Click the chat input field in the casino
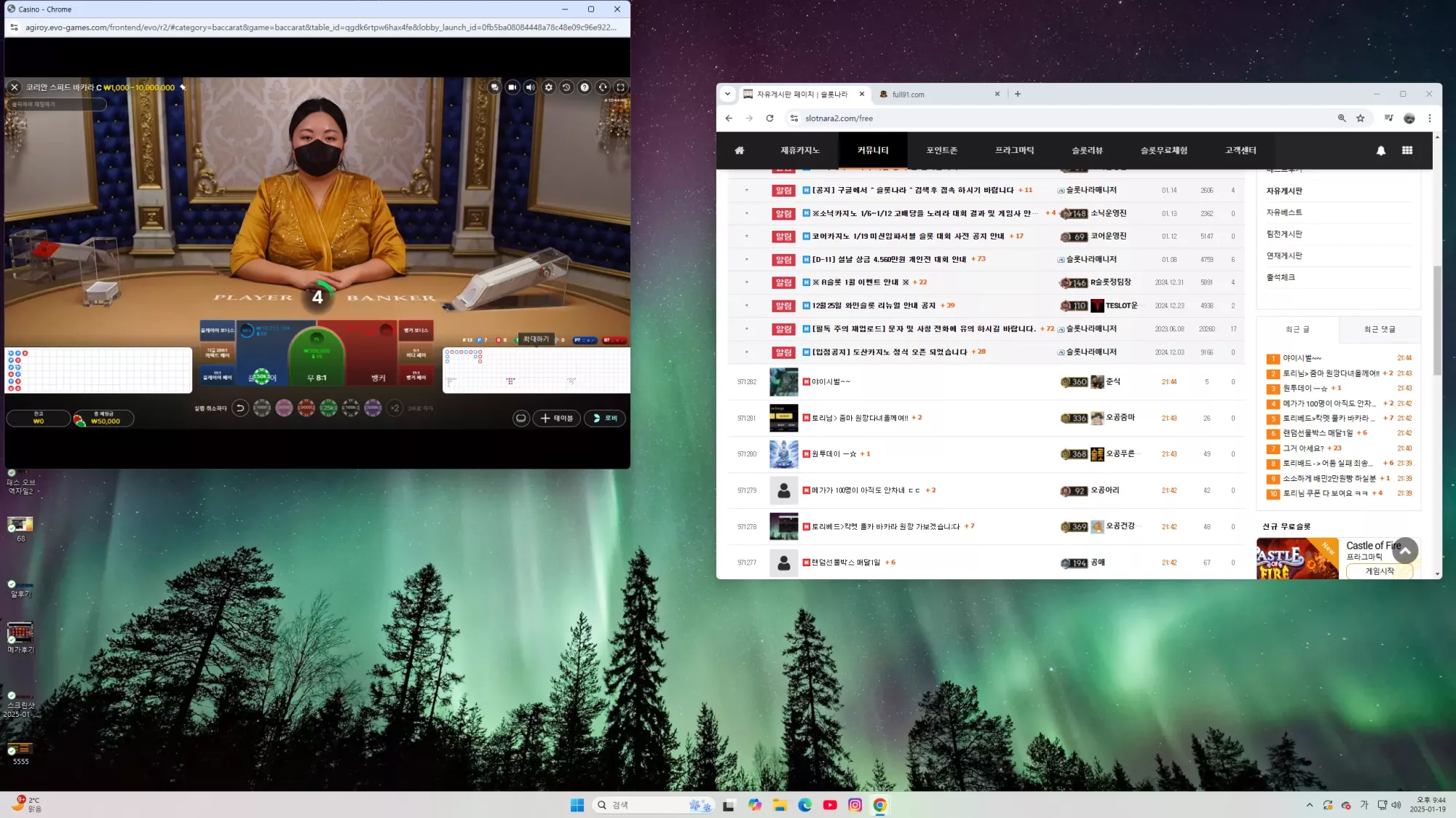1456x818 pixels. [57, 105]
